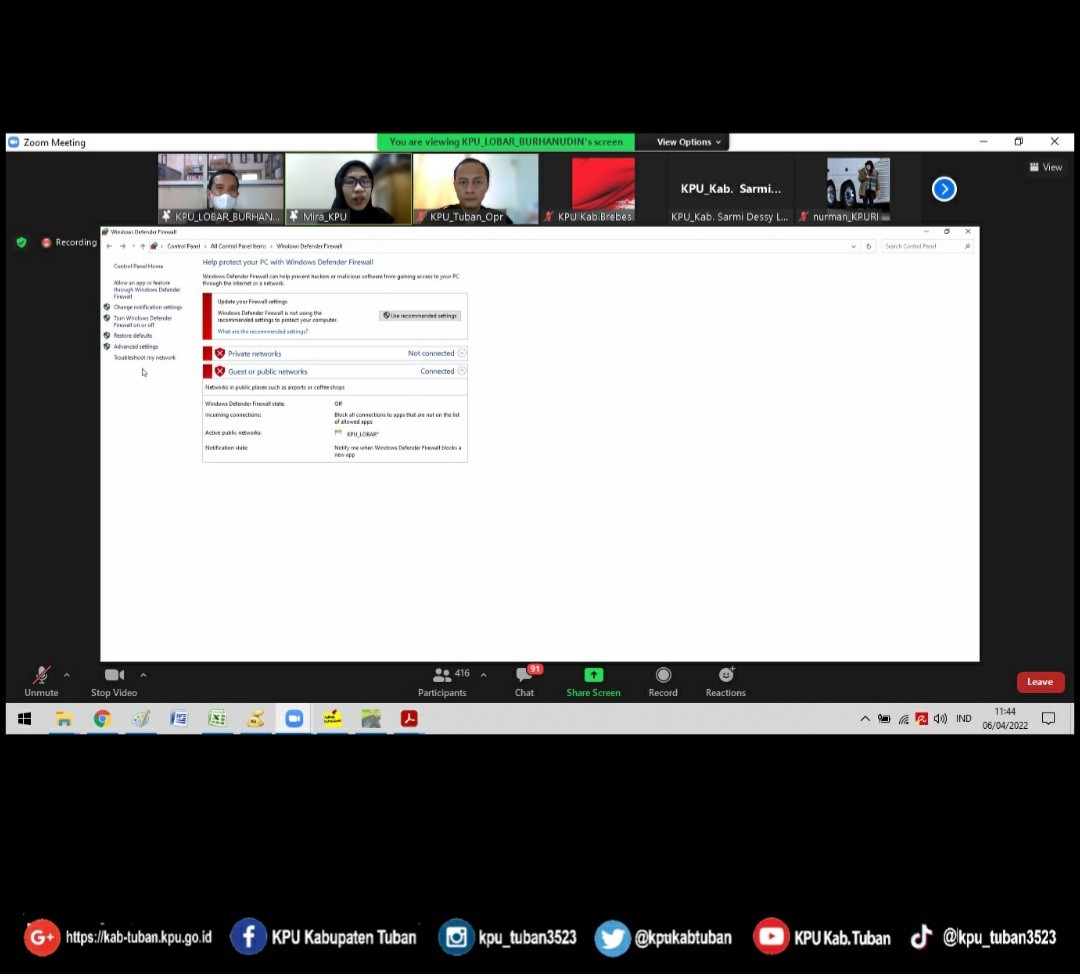Select Mira_KPU's video thumbnail

point(348,188)
